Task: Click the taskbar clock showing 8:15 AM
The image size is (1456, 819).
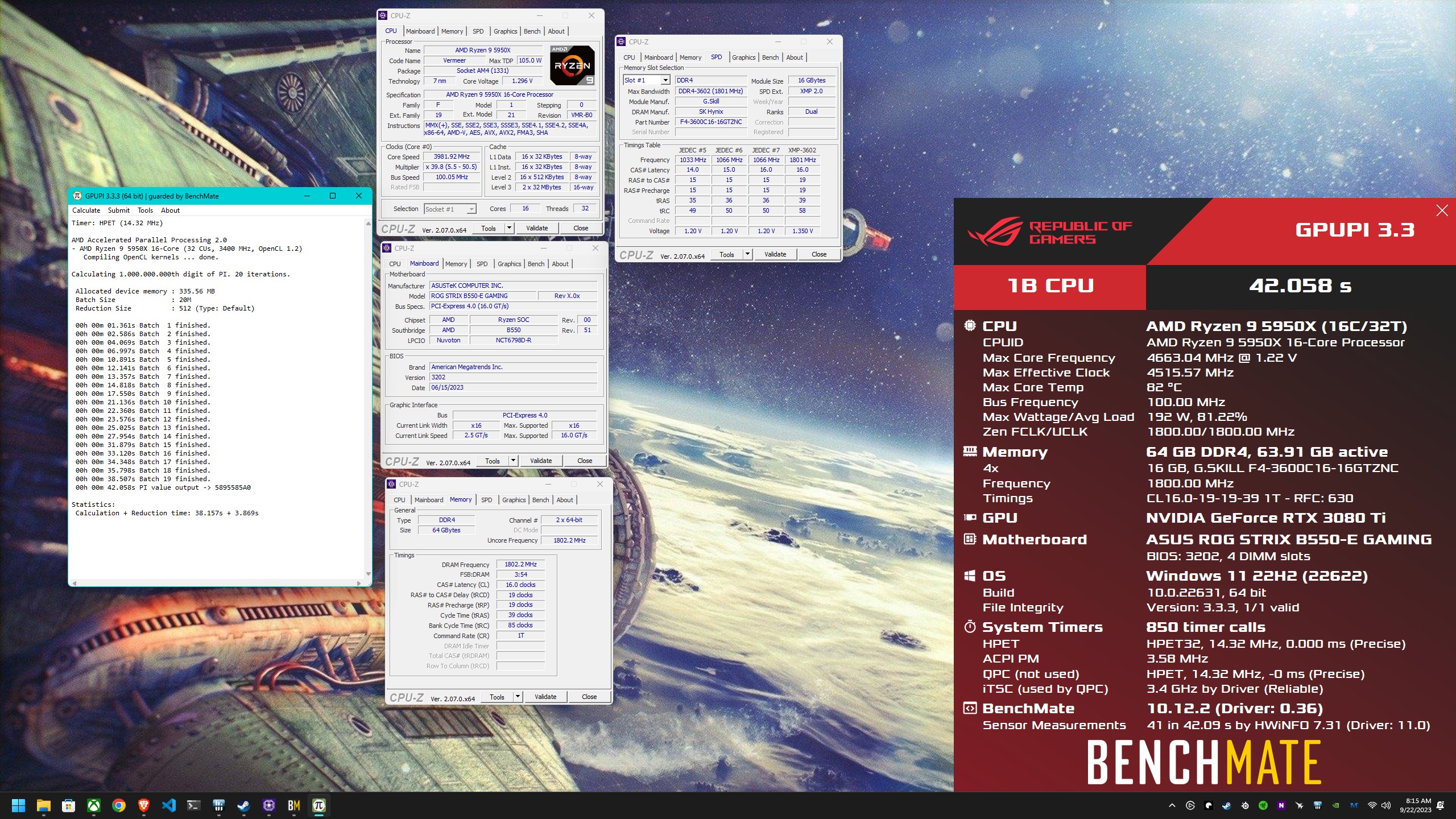Action: point(1418,805)
